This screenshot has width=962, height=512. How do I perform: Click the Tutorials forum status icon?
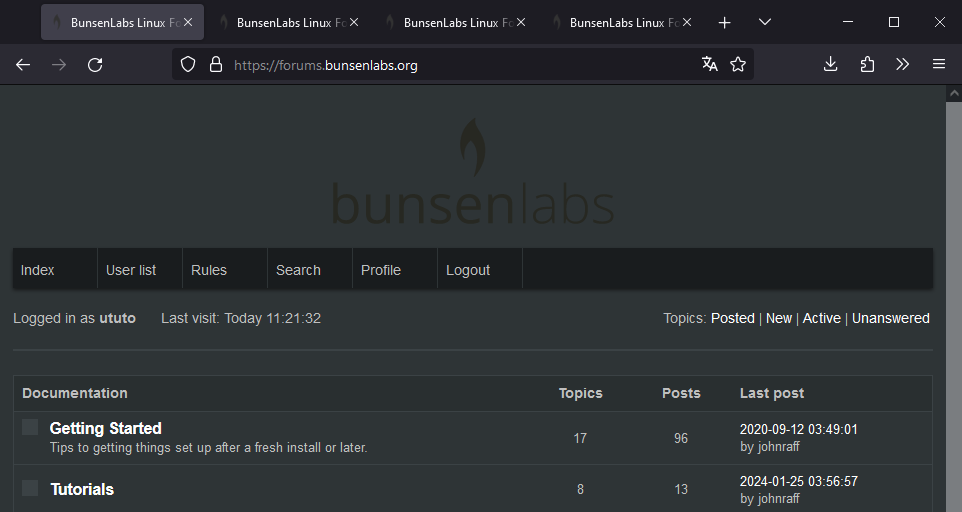pos(30,488)
